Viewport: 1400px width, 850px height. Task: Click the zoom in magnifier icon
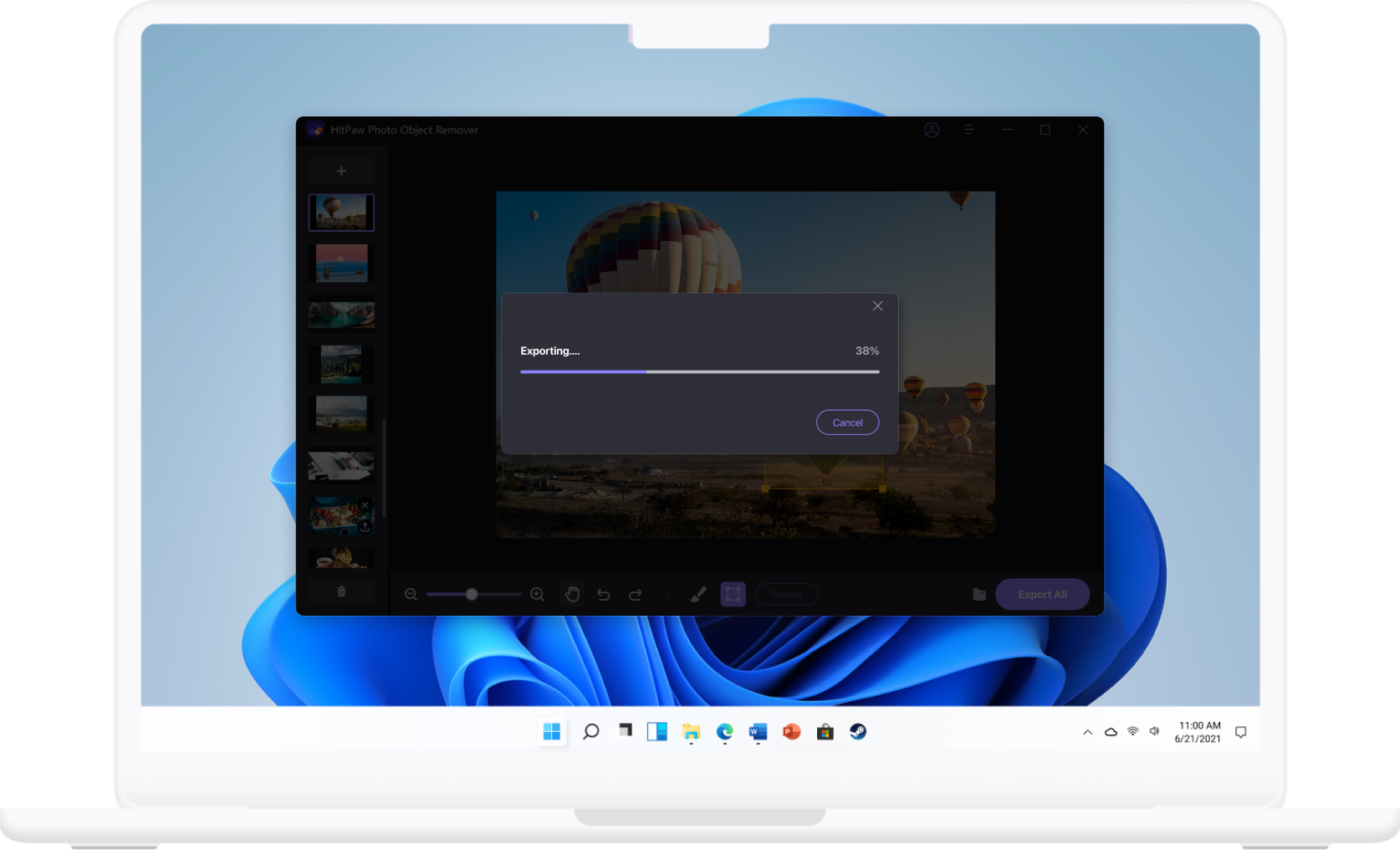(x=537, y=594)
